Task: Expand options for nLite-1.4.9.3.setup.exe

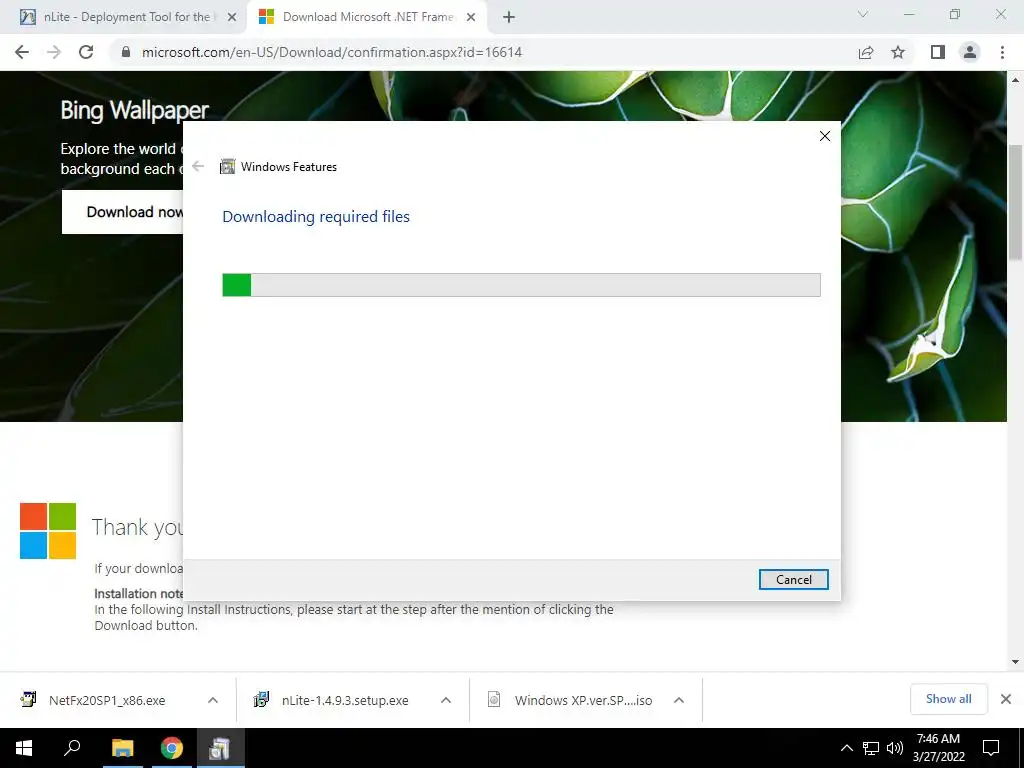Action: 446,700
